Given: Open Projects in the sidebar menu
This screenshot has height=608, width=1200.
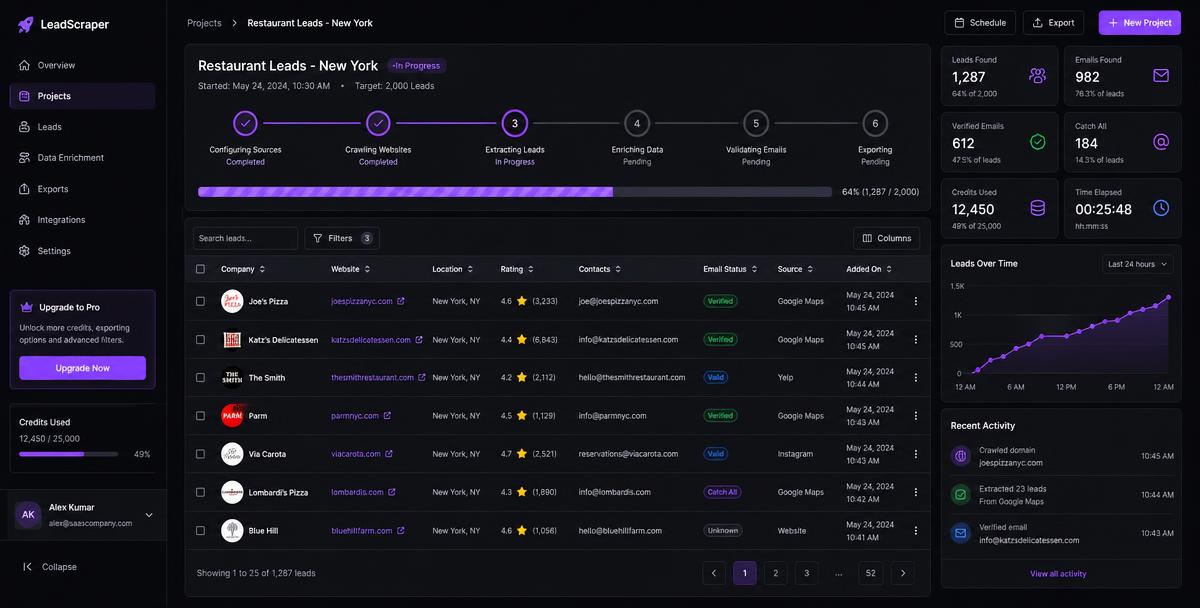Looking at the screenshot, I should (x=82, y=96).
